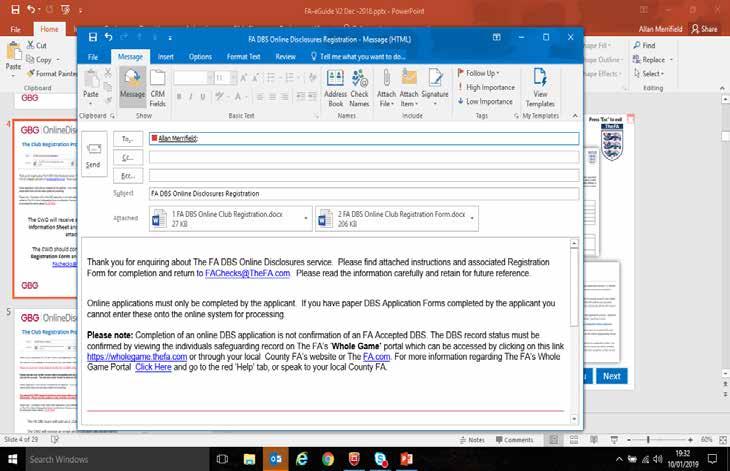
Task: Open the font name dropdown in the message ribbon
Action: (210, 78)
